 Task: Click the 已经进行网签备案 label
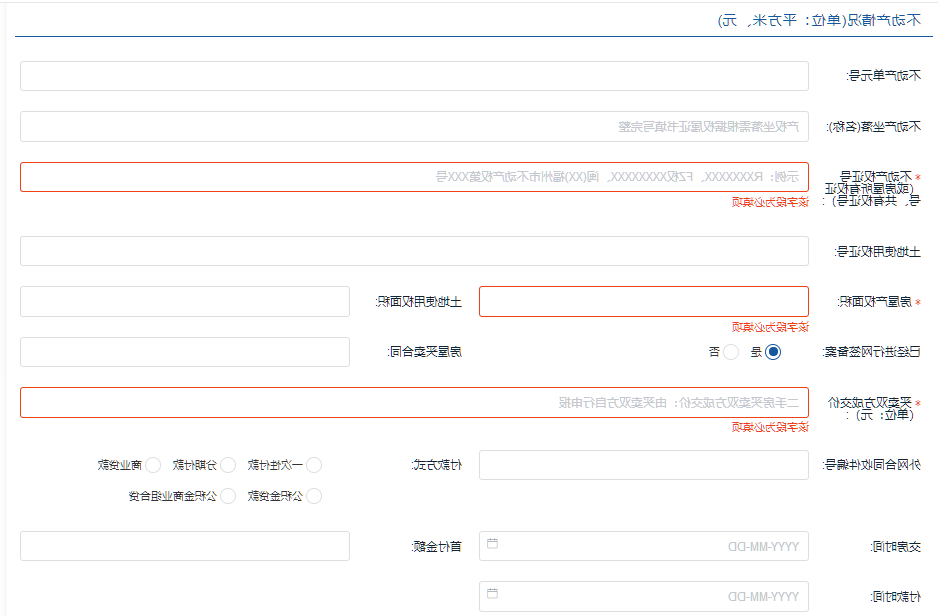click(872, 352)
